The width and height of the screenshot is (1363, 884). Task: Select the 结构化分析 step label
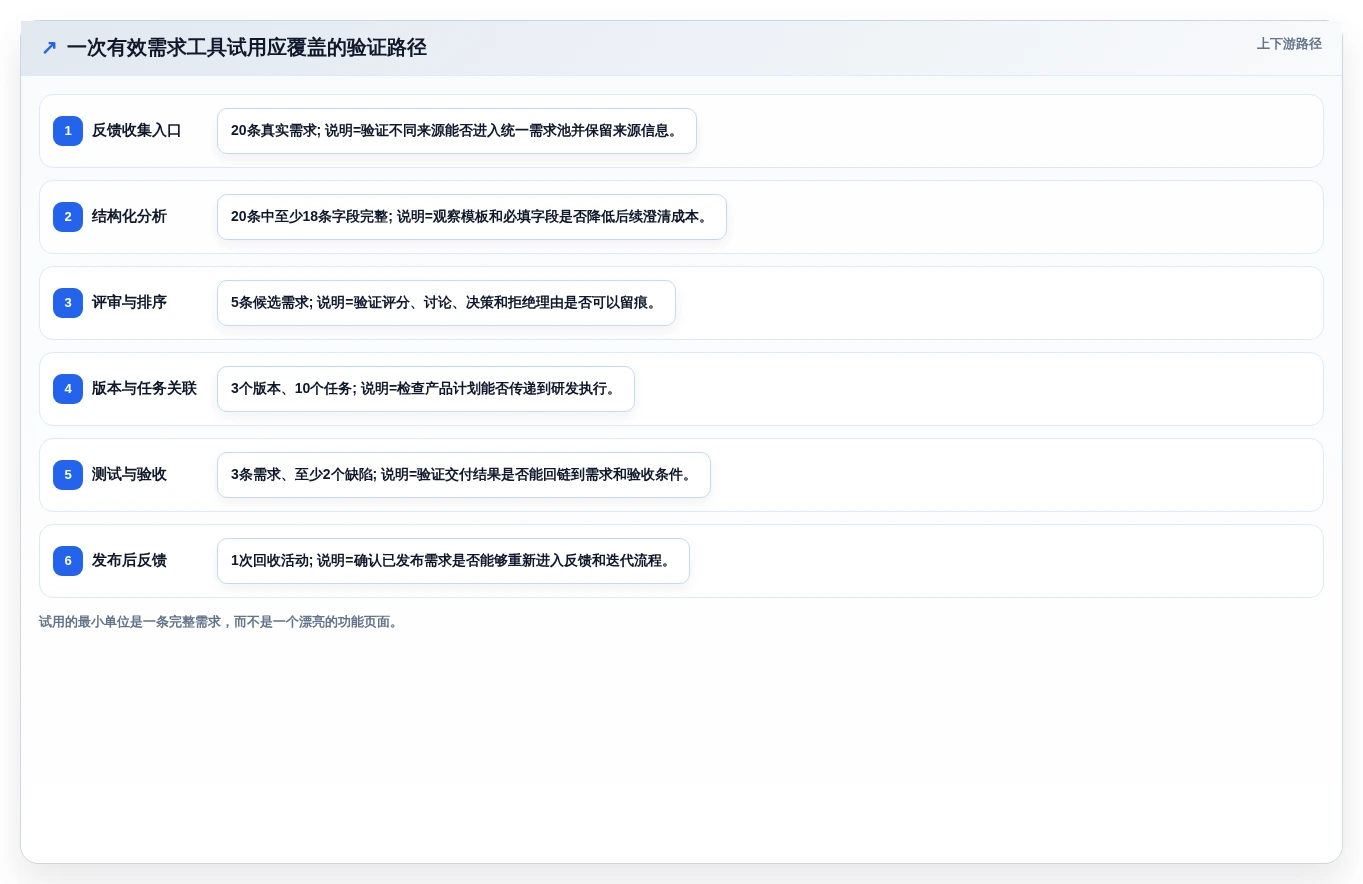point(129,217)
